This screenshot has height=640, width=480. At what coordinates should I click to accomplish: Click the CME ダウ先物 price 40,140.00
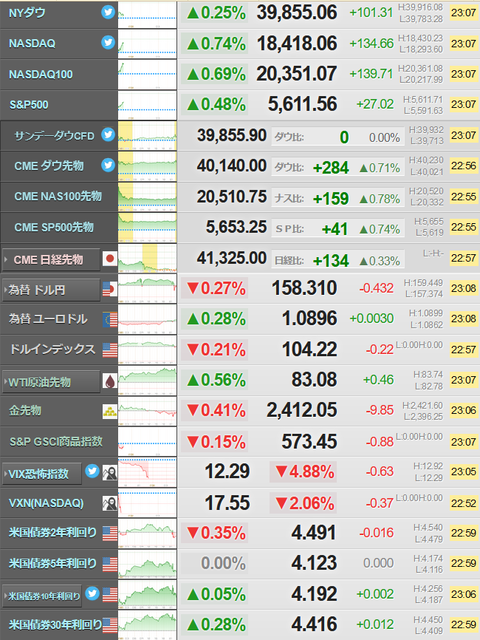[231, 166]
